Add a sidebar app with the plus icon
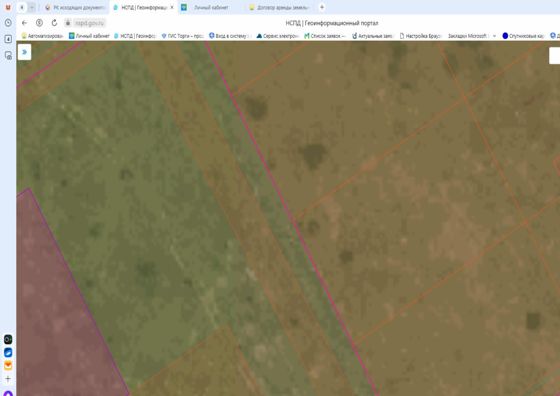 [8, 379]
